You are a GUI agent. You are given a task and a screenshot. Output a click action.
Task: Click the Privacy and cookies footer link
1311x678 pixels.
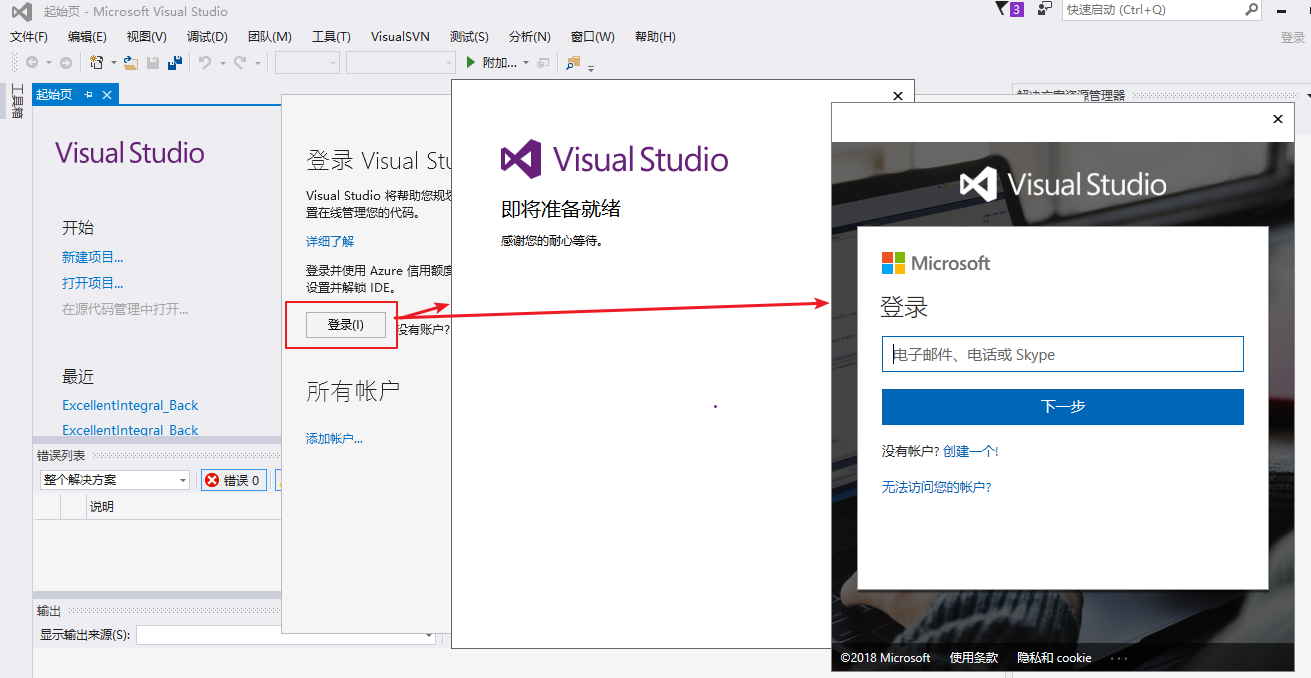tap(1054, 658)
